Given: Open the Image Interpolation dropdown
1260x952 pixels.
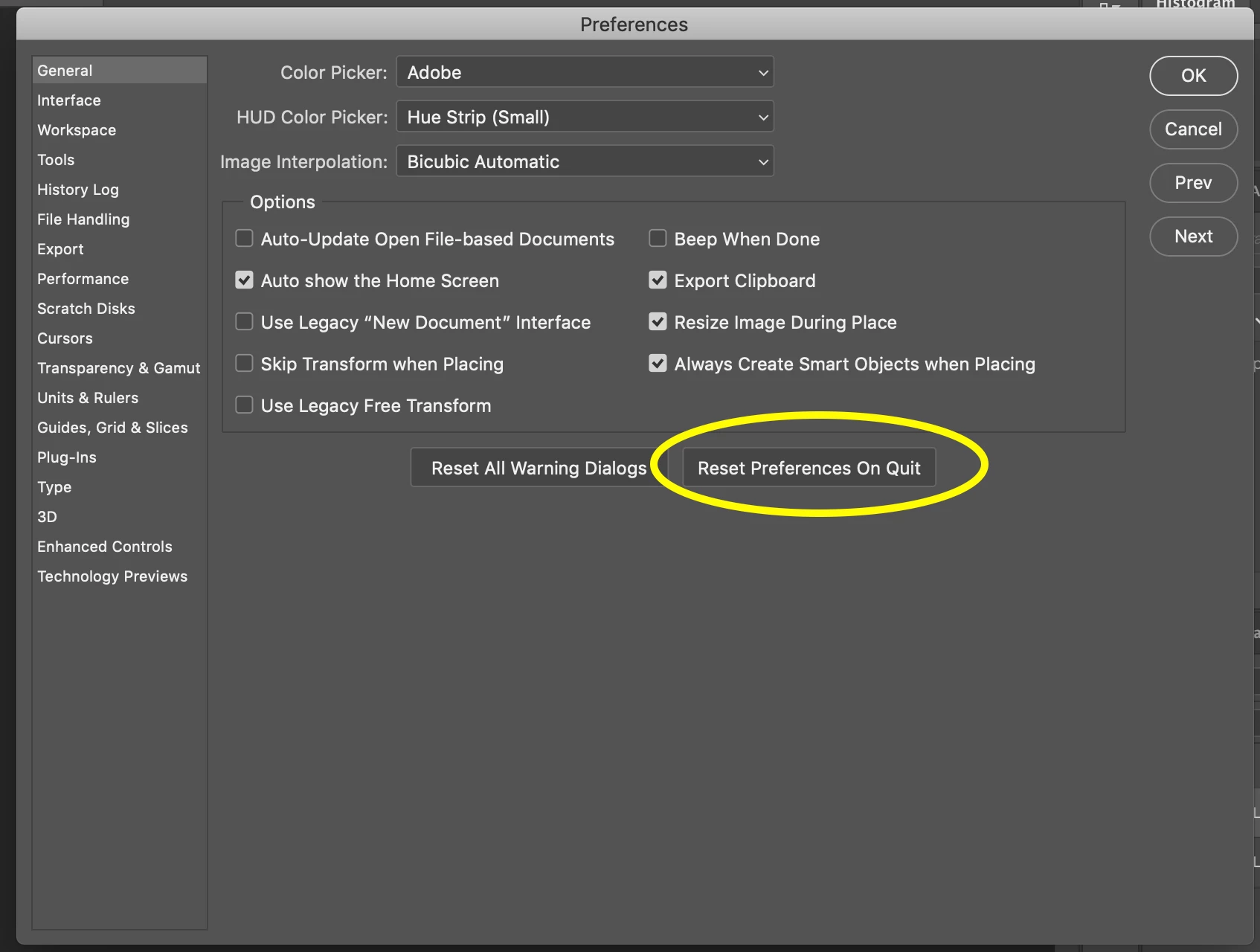Looking at the screenshot, I should [585, 161].
